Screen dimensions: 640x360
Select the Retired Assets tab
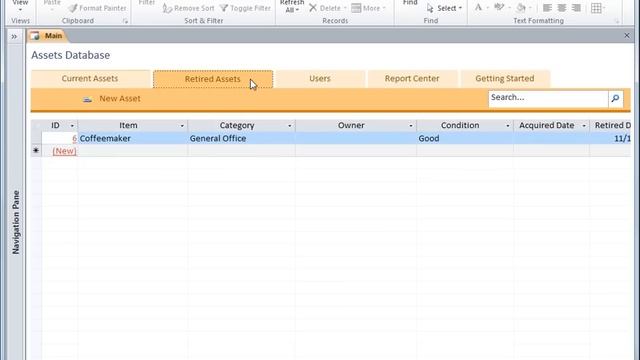click(213, 79)
